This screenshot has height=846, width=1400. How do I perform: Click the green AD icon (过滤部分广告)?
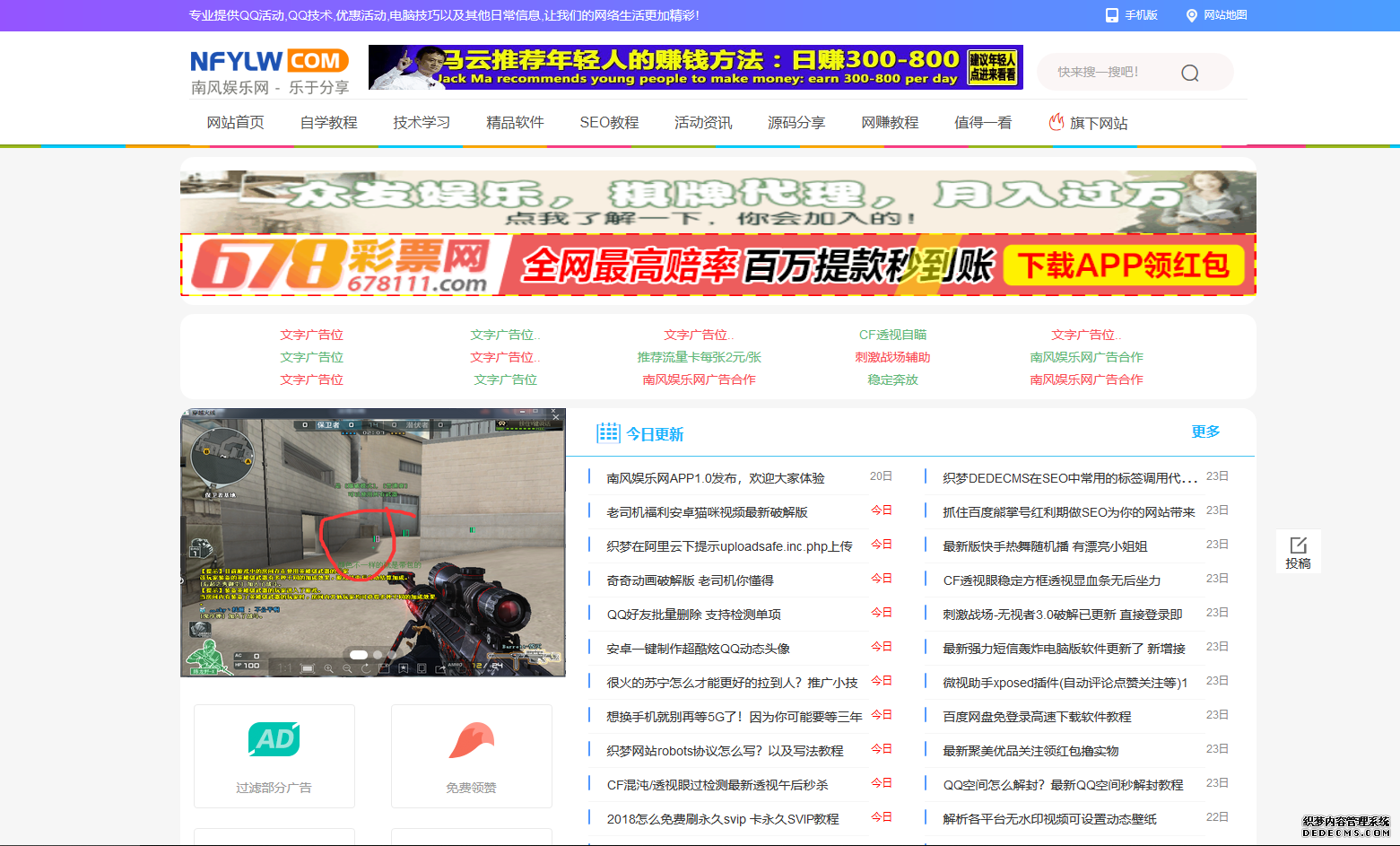(x=274, y=740)
